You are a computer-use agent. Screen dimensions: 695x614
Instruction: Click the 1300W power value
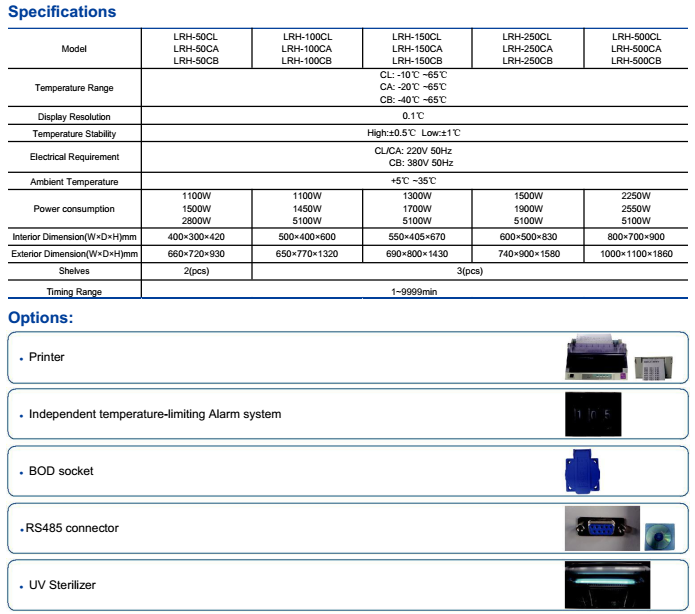417,196
